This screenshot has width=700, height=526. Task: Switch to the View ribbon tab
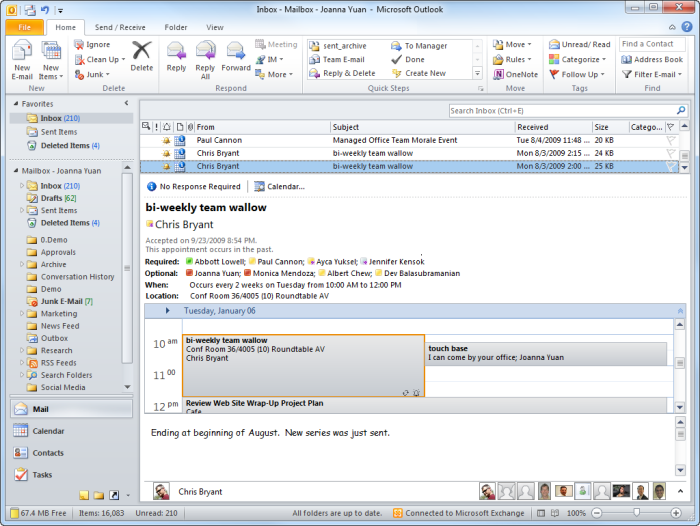[215, 27]
